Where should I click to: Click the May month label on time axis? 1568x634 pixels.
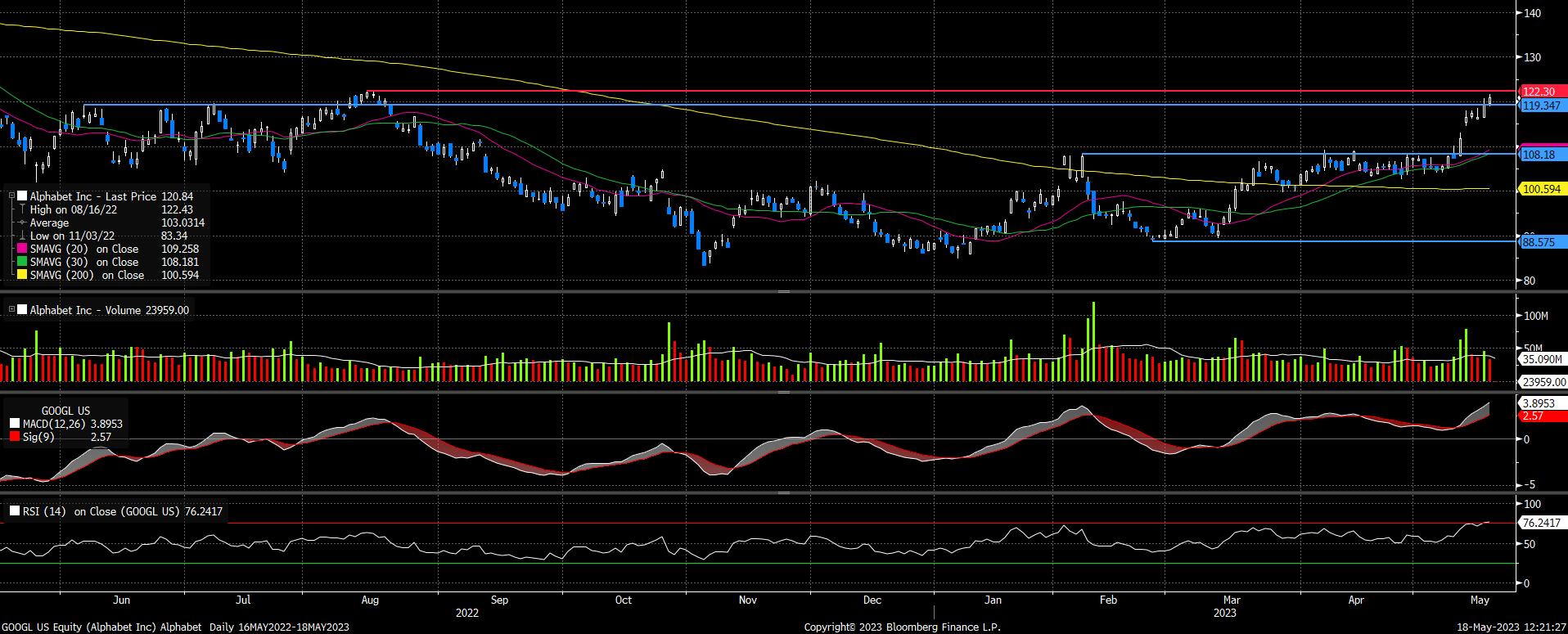click(x=1480, y=600)
